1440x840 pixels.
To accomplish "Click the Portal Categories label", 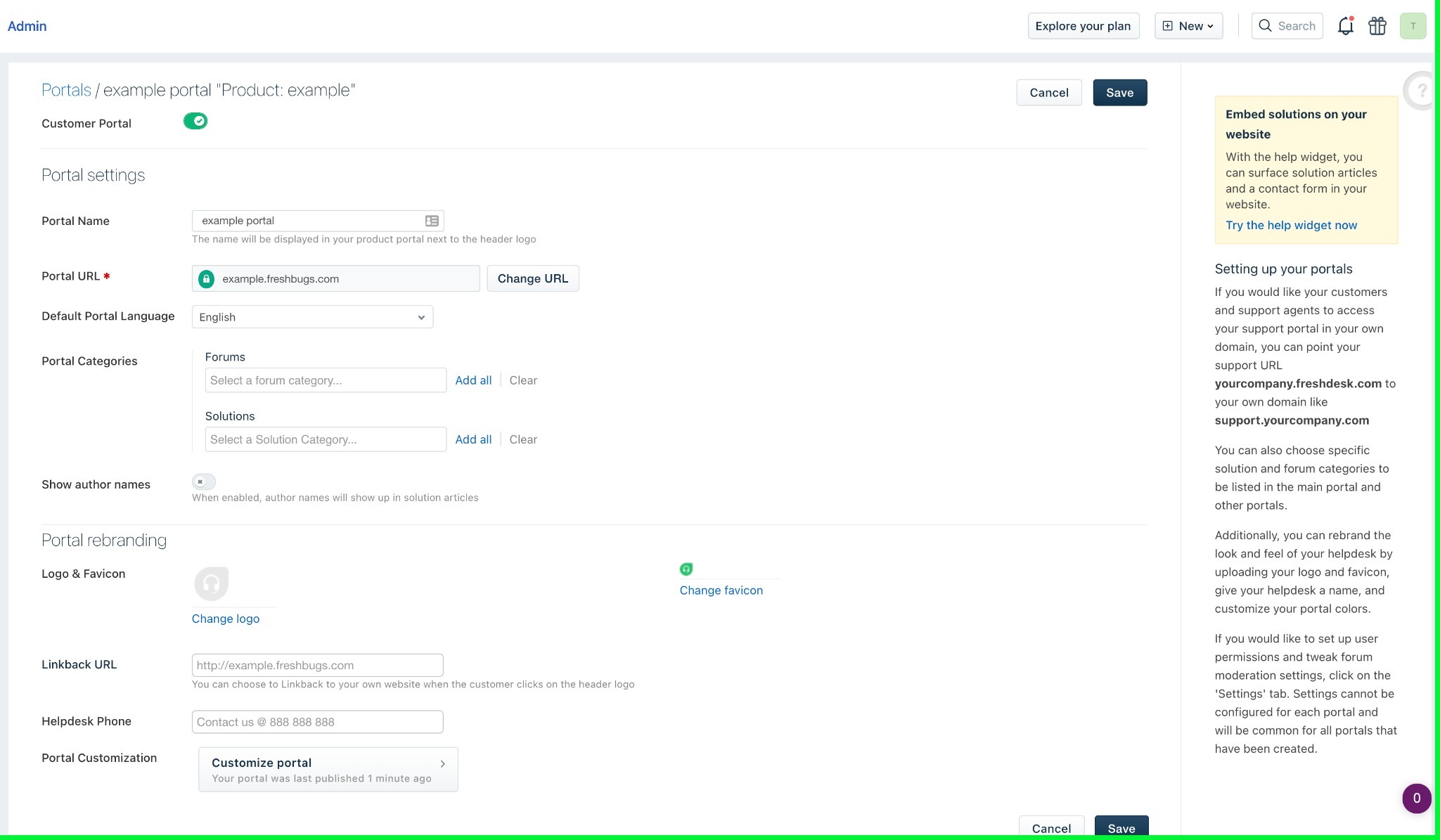I will click(89, 361).
